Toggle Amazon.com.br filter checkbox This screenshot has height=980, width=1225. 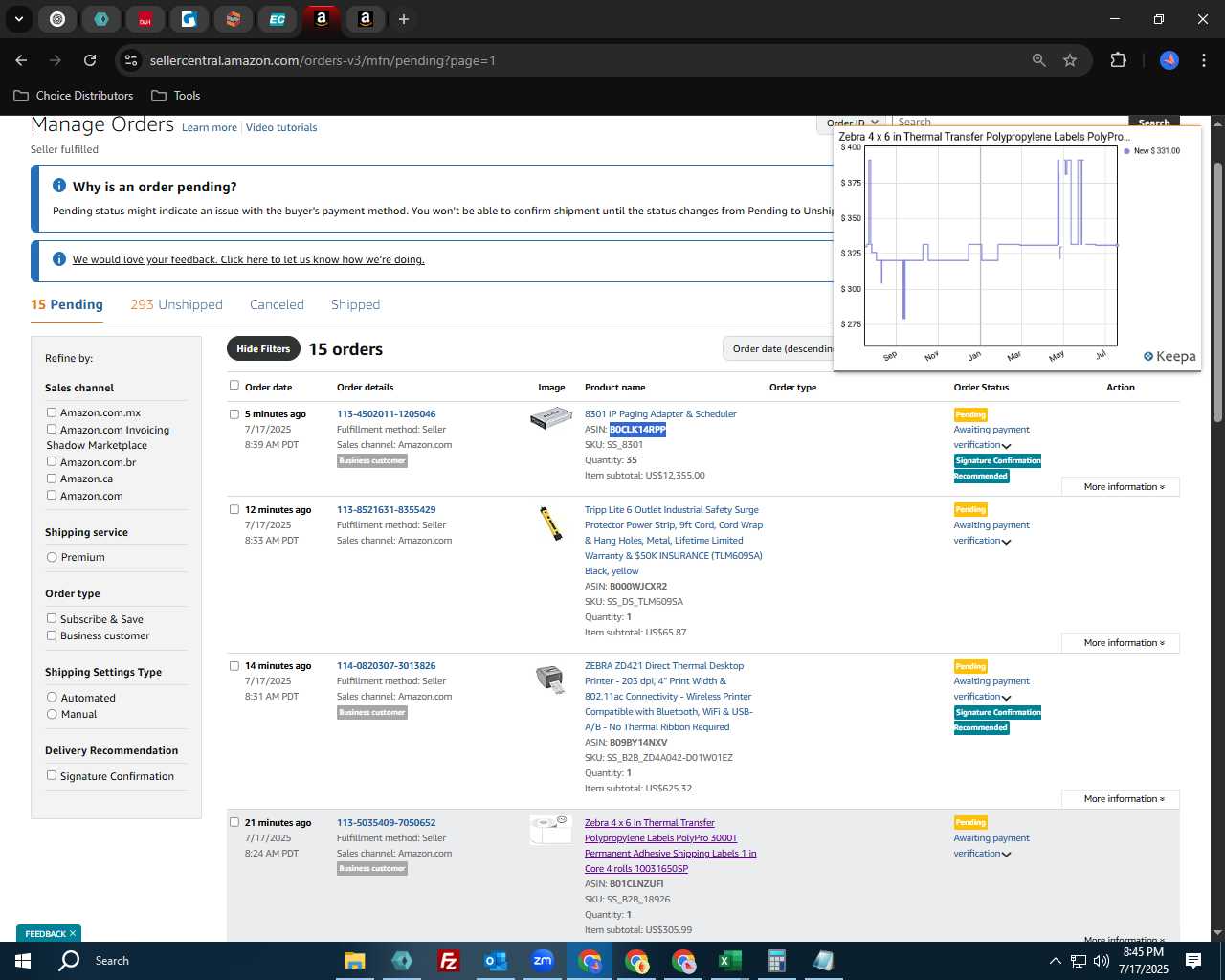(52, 461)
